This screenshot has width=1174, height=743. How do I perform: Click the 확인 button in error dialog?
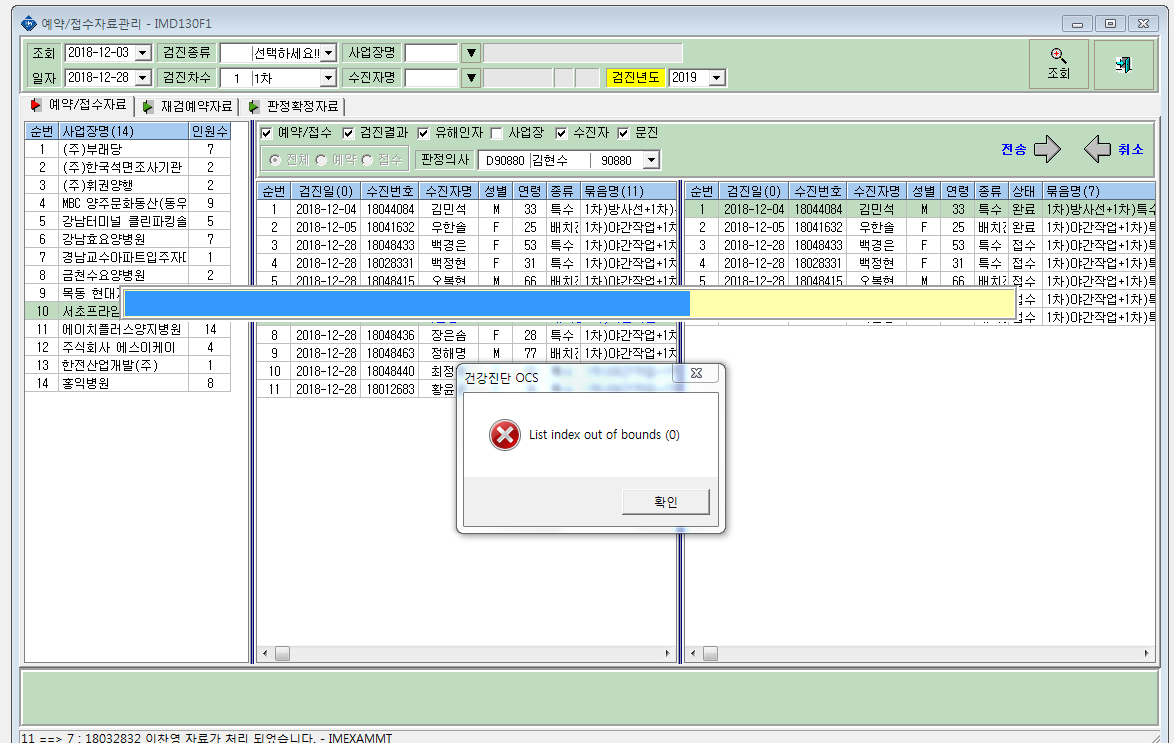tap(666, 502)
